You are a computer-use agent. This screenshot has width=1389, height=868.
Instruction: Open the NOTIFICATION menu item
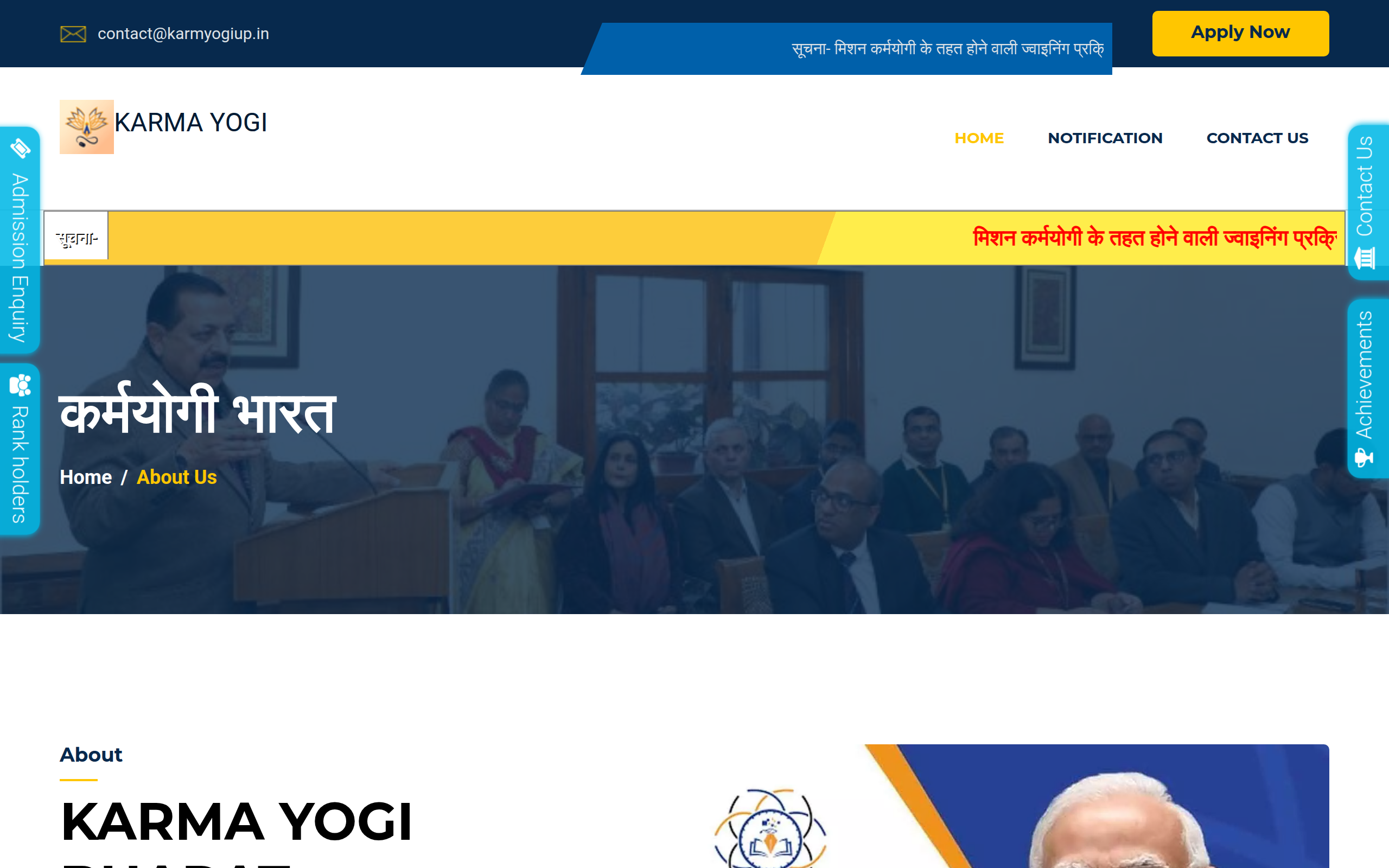click(1105, 138)
